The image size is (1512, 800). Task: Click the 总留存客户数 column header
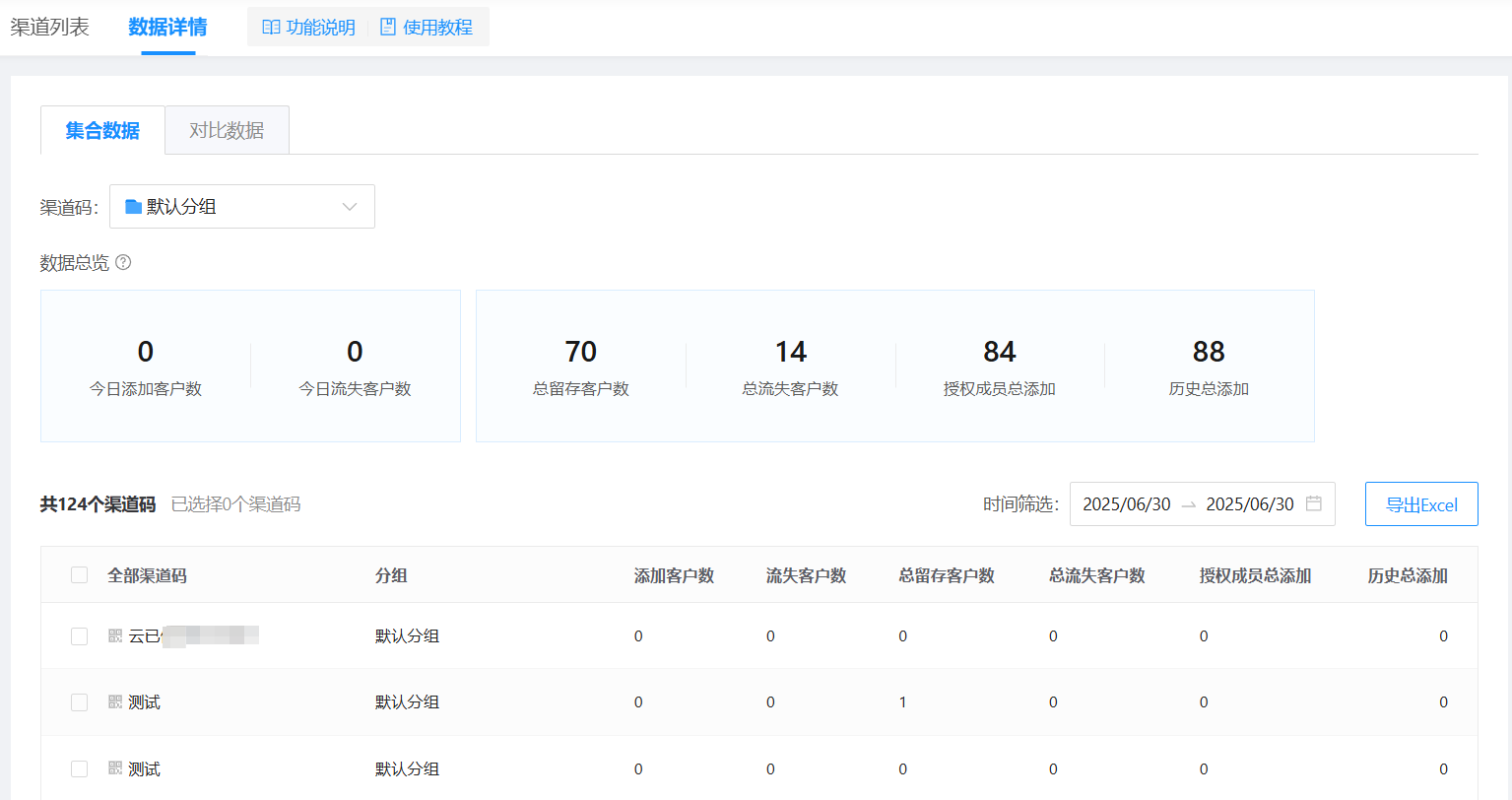pyautogui.click(x=947, y=575)
